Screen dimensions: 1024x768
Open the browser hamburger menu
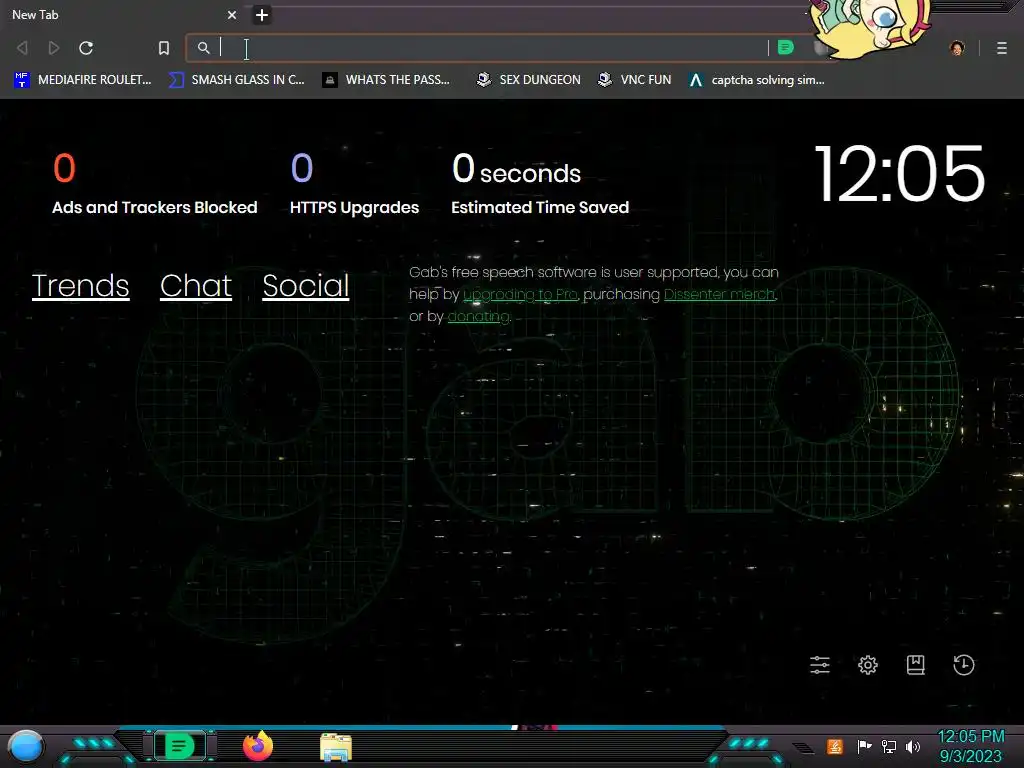(1002, 48)
